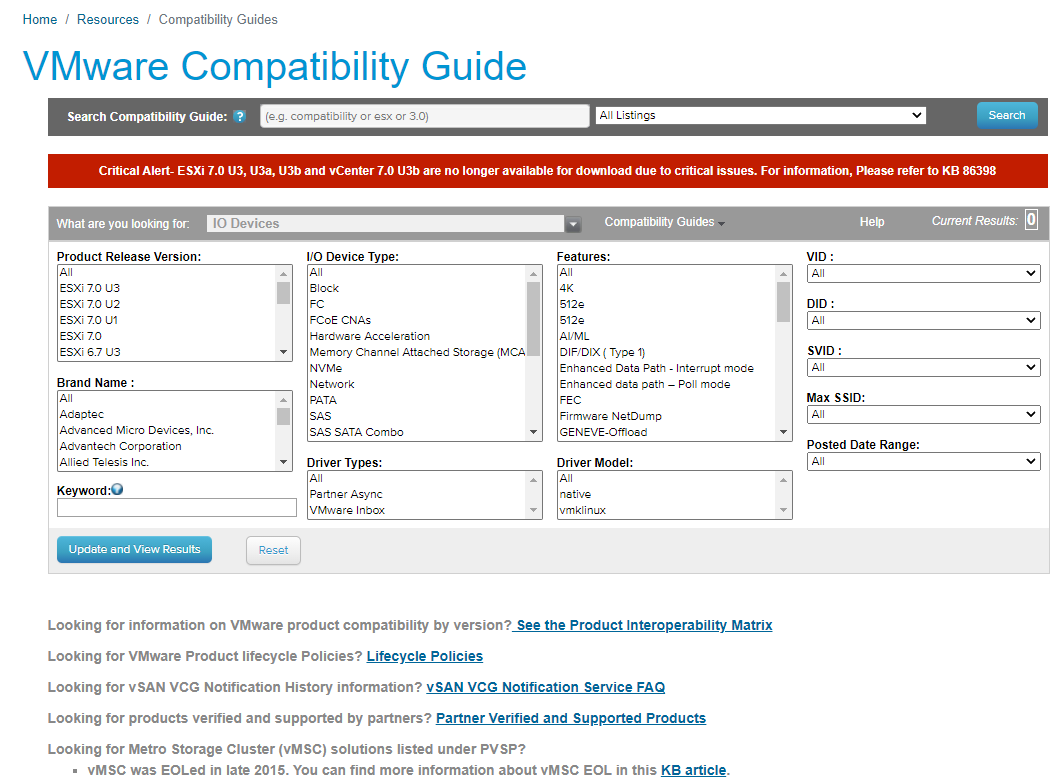Viewport: 1062px width, 781px height.
Task: Select NVMe in I/O Device Type list
Action: tap(326, 368)
